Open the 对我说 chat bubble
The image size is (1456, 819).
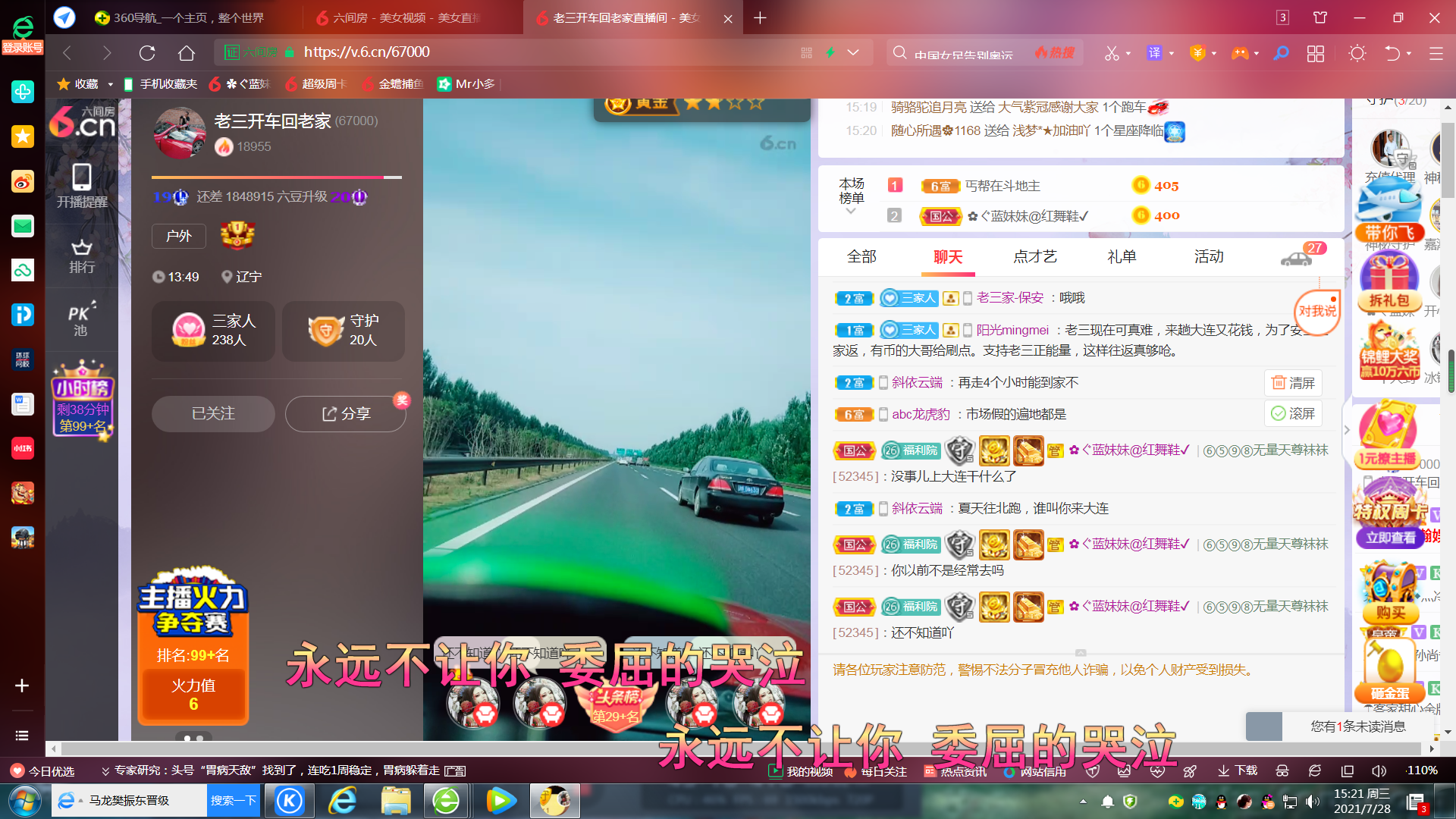pyautogui.click(x=1317, y=311)
